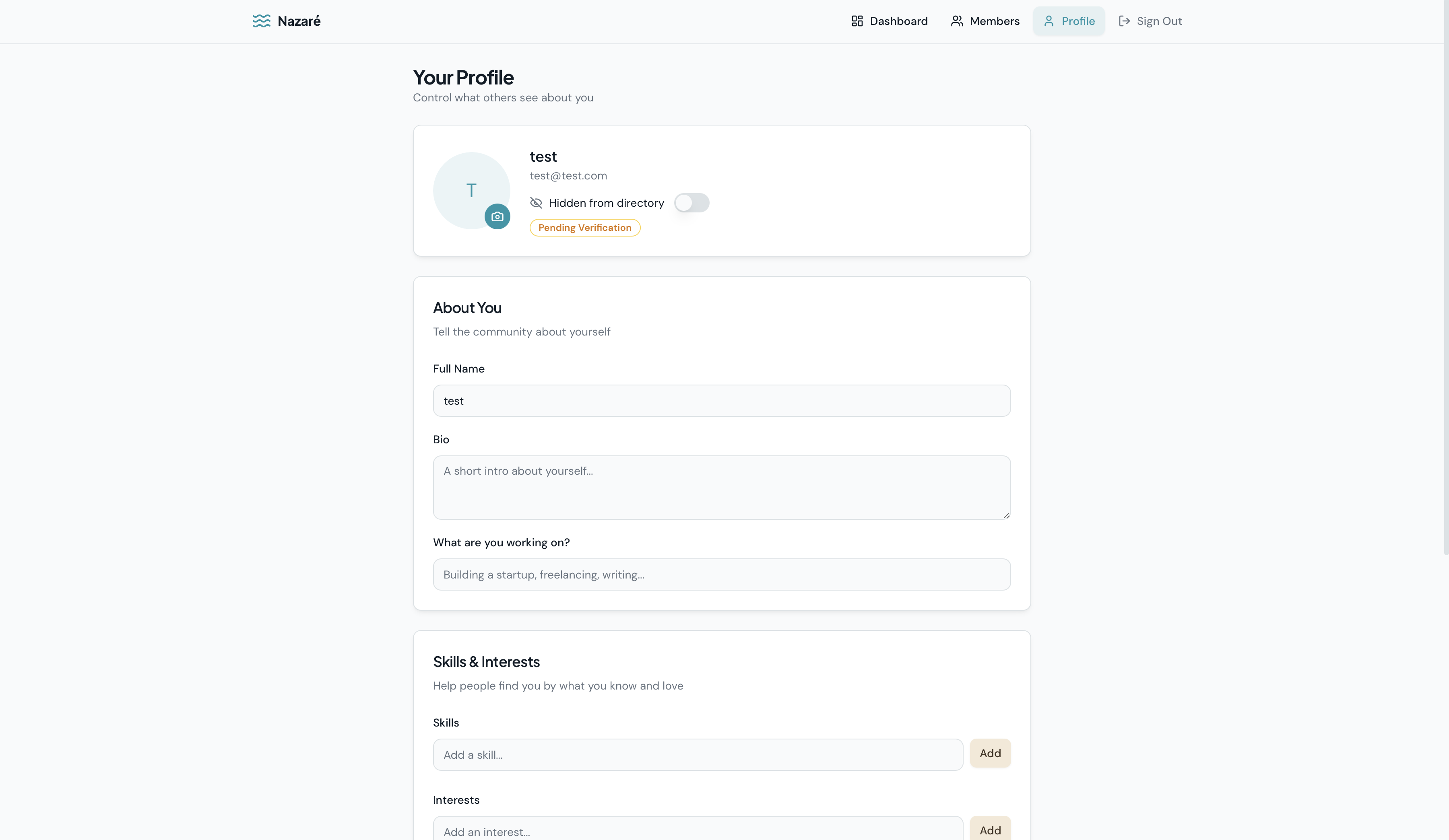Screen dimensions: 1449x840
Task: Toggle the Hidden from directory switch
Action: [x=692, y=203]
